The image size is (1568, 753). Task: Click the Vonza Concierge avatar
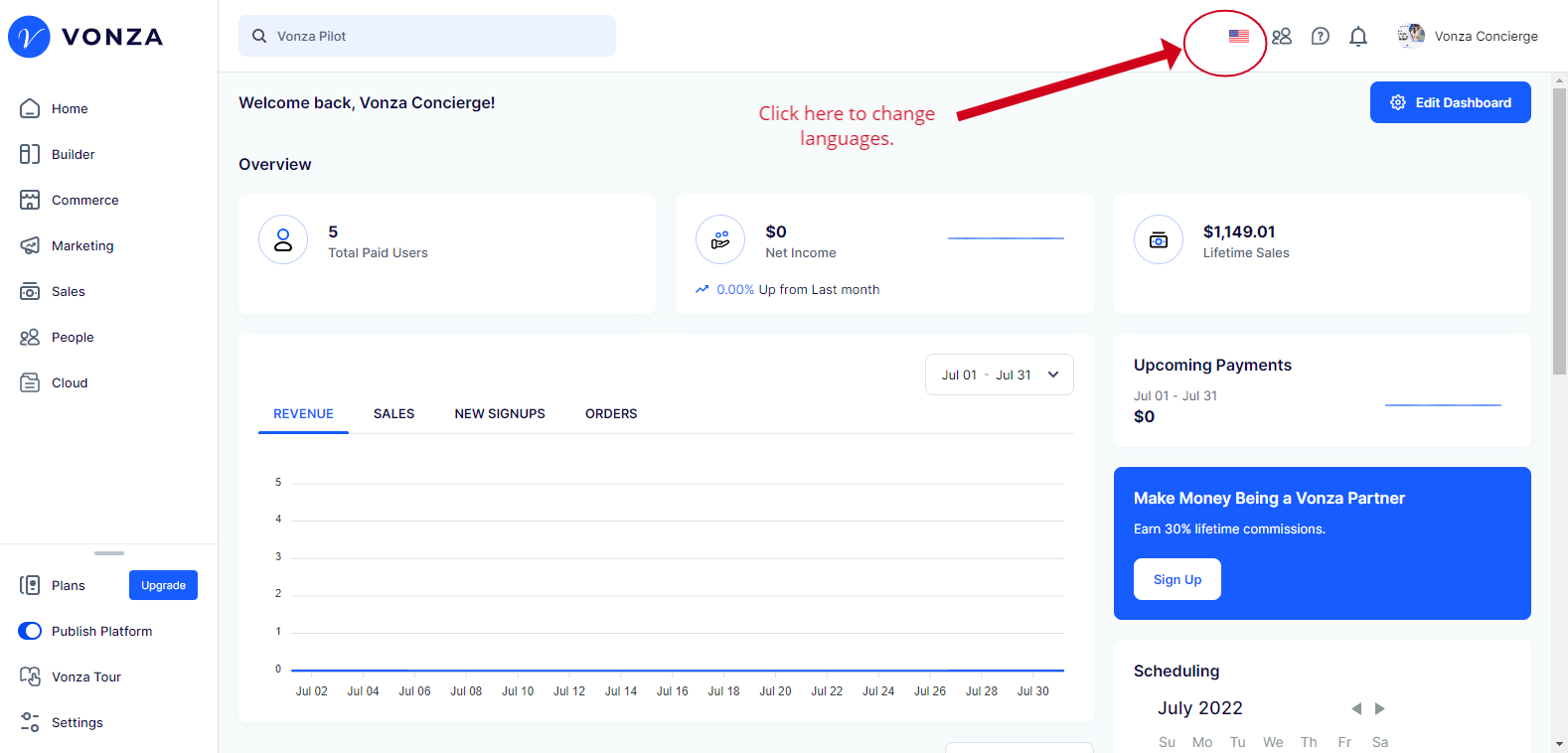[x=1411, y=36]
